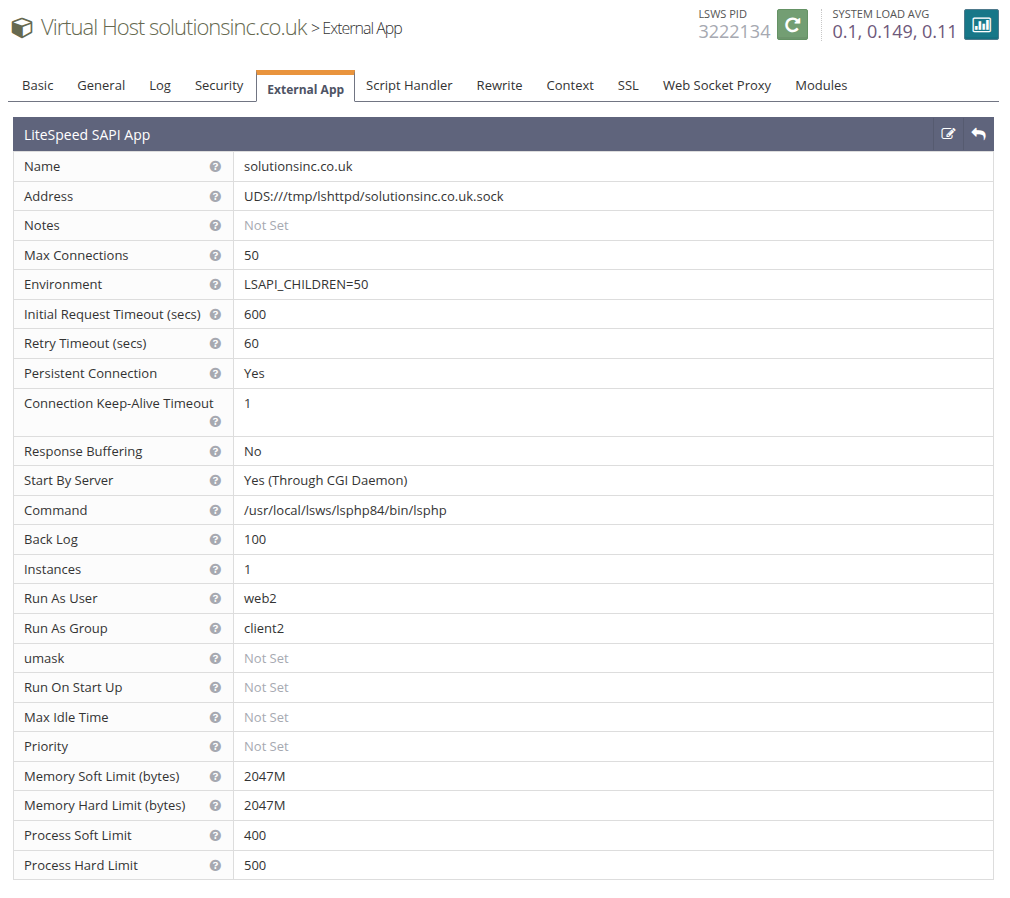
Task: Open the real-time stats chart icon
Action: 980,25
